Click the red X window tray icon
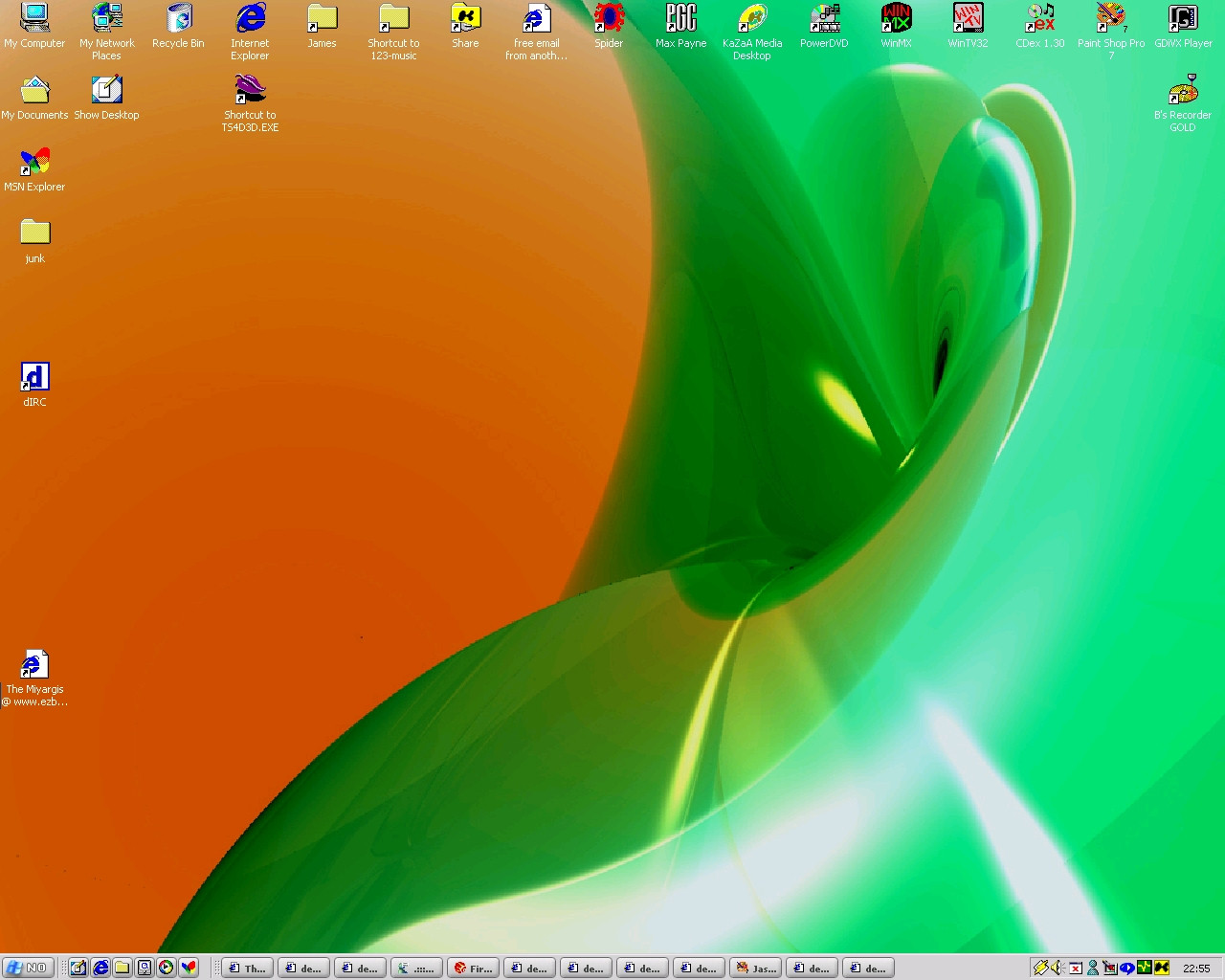Screen dimensions: 1225x980 pyautogui.click(x=1076, y=968)
